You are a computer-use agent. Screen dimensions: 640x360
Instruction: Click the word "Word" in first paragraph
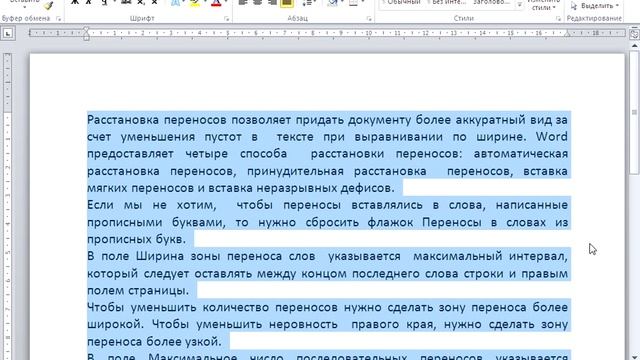pos(551,136)
